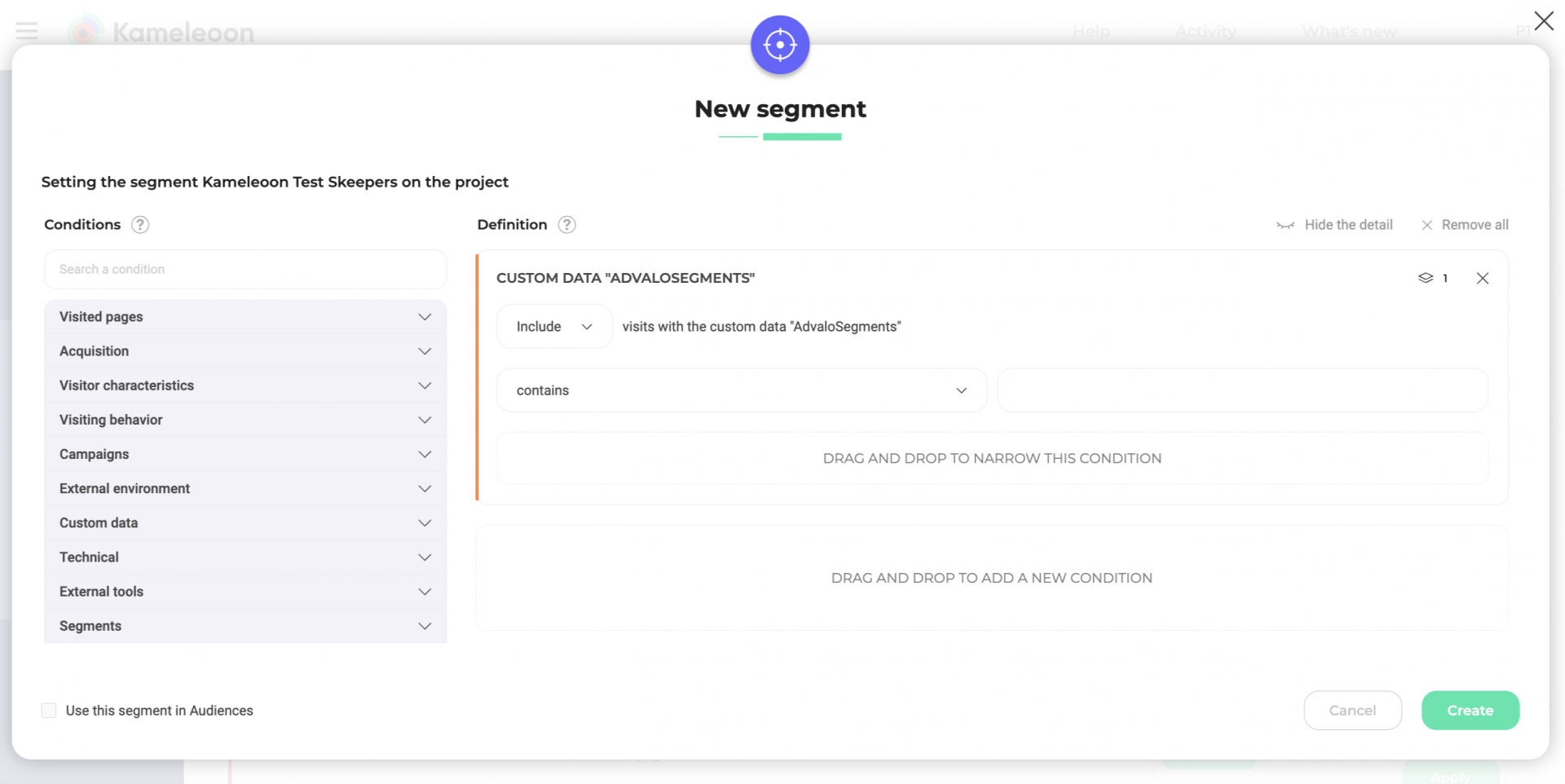Focus the Search a condition field
Image resolution: width=1565 pixels, height=784 pixels.
point(245,270)
